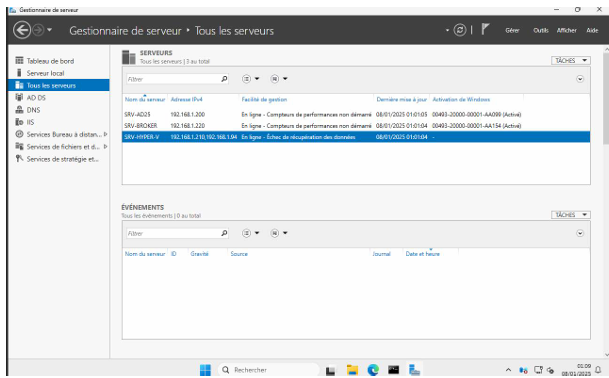
Task: Click the DNS sidebar icon
Action: [19, 110]
